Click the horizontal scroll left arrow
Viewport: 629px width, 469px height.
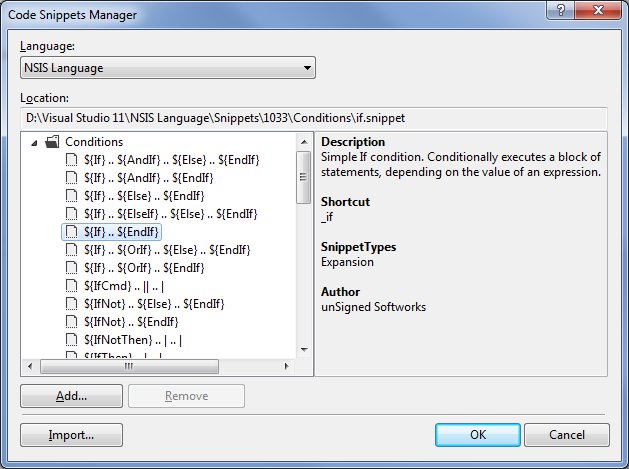[30, 366]
